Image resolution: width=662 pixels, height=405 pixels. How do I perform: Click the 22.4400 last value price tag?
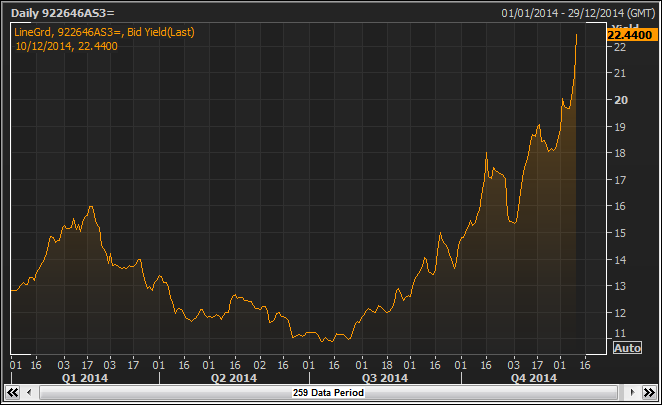[630, 35]
